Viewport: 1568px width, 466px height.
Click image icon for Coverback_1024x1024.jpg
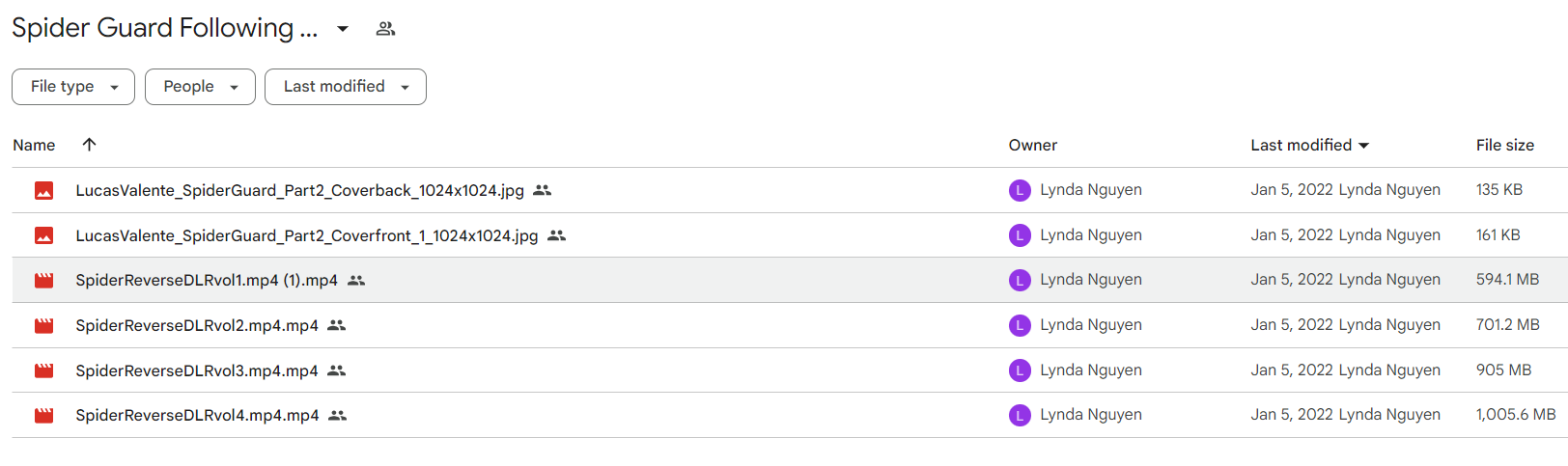click(x=44, y=191)
